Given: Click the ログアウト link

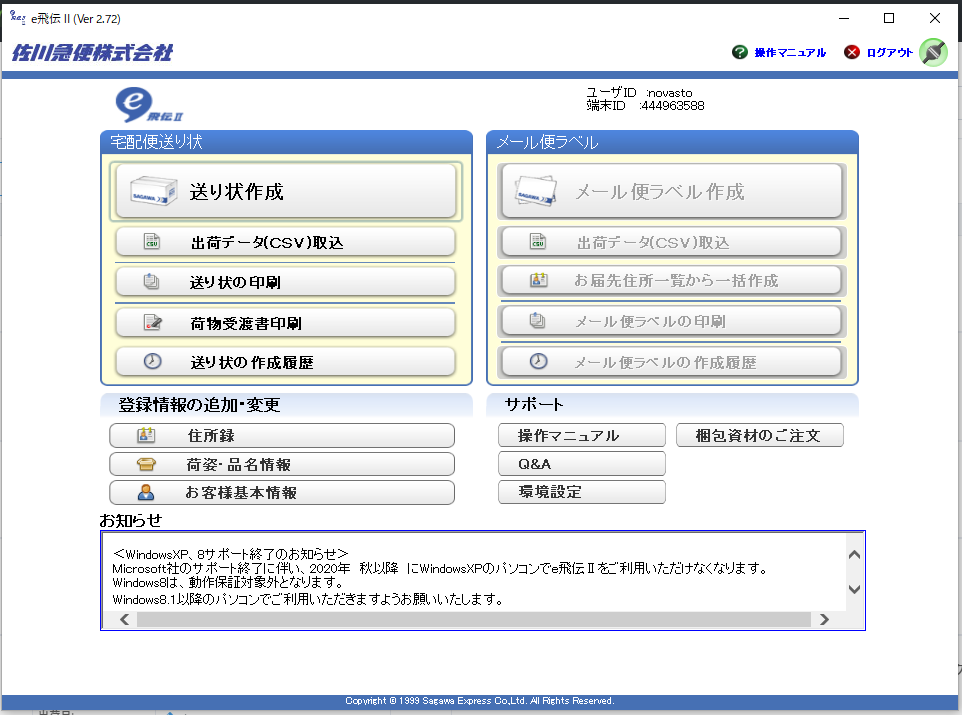Looking at the screenshot, I should point(890,53).
